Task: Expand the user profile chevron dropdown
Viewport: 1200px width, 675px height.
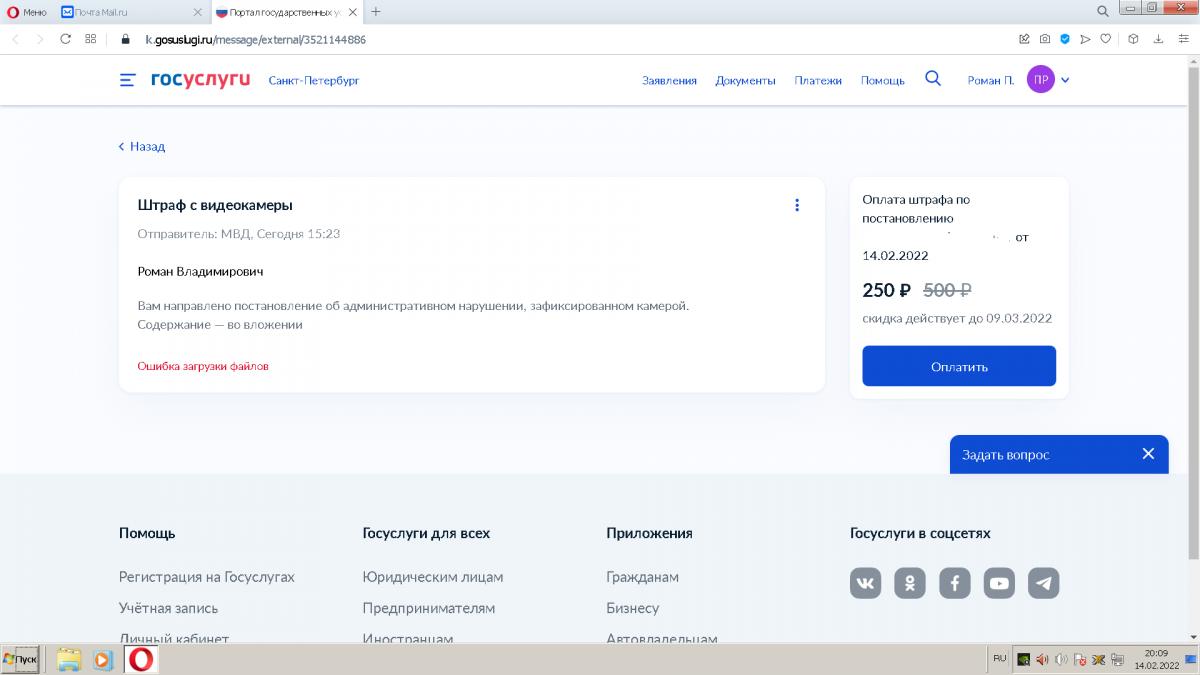Action: [1065, 80]
